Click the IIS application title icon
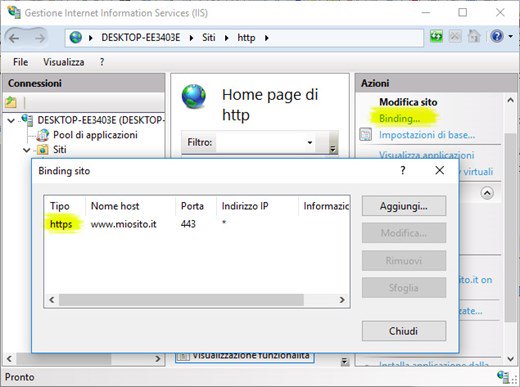Viewport: 520px width, 387px height. [x=14, y=12]
